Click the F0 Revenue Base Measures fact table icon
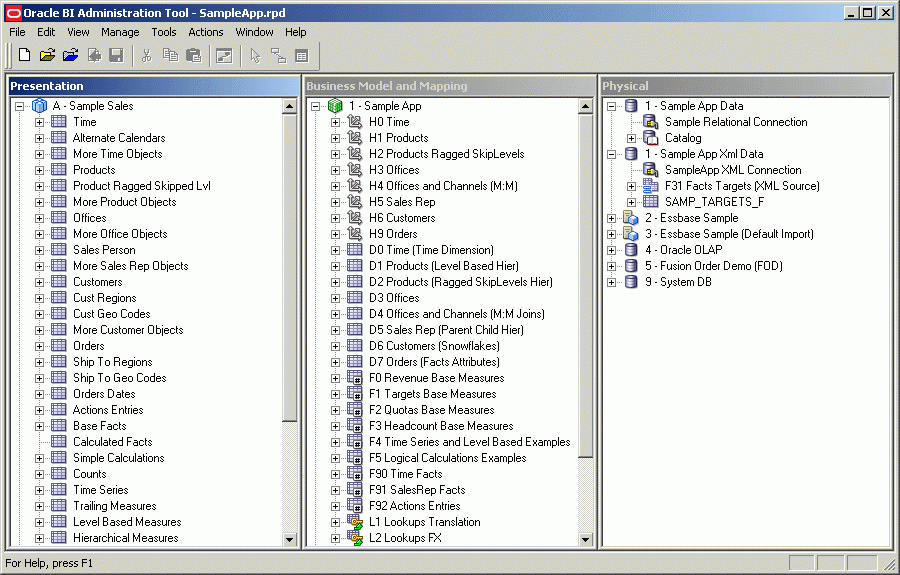Viewport: 900px width, 575px height. tap(355, 378)
